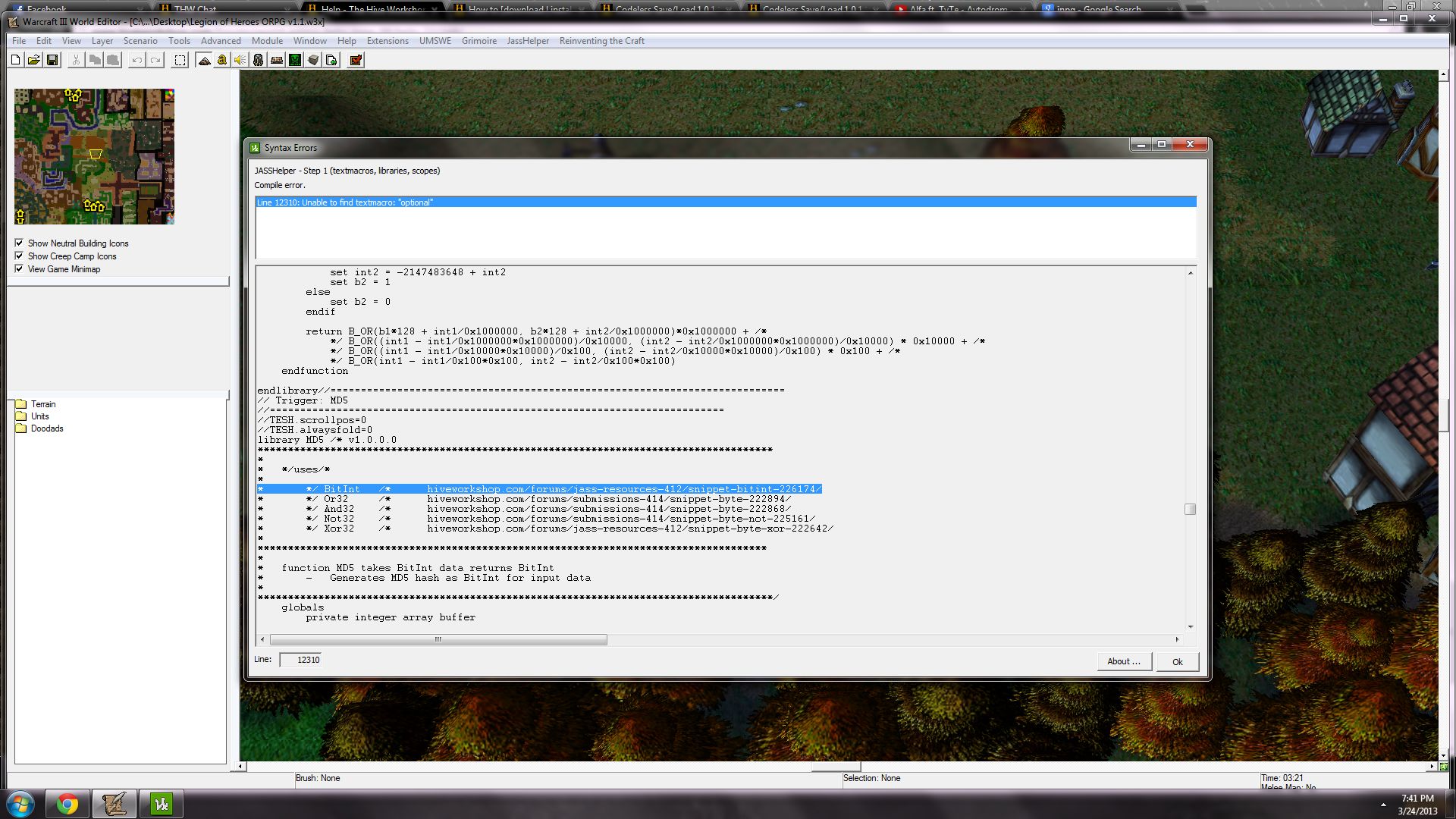The image size is (1456, 819).
Task: Click the Xor32 requirement code line
Action: click(545, 529)
